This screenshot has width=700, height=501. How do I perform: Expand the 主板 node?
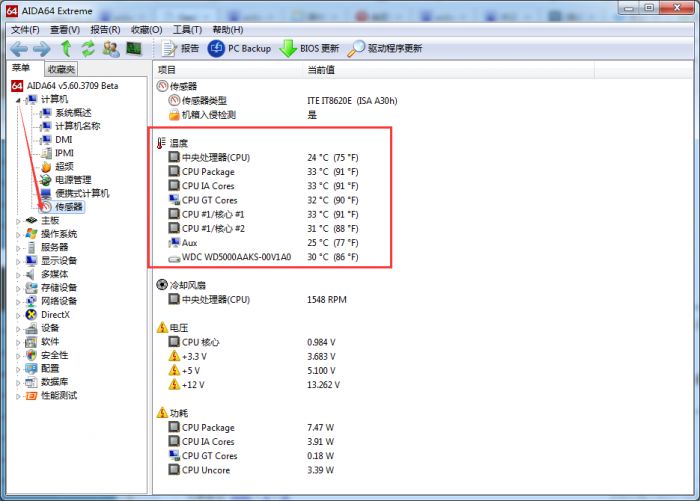tap(18, 221)
